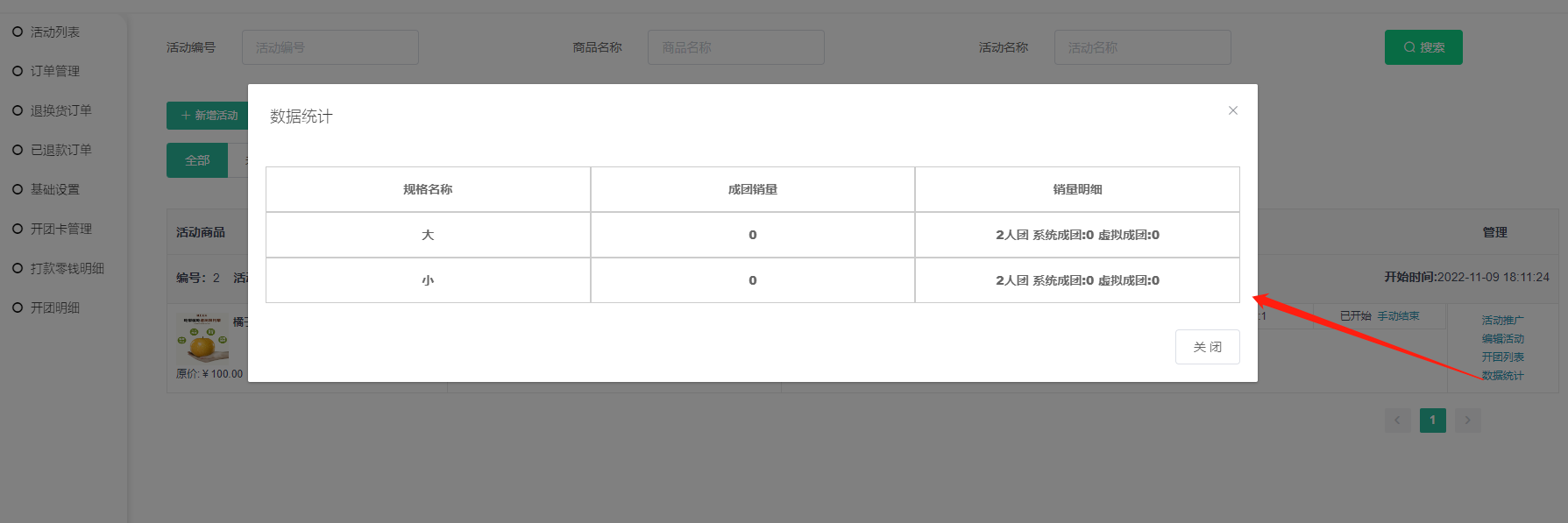
Task: Open 开团卡管理 menu item
Action: tap(60, 229)
